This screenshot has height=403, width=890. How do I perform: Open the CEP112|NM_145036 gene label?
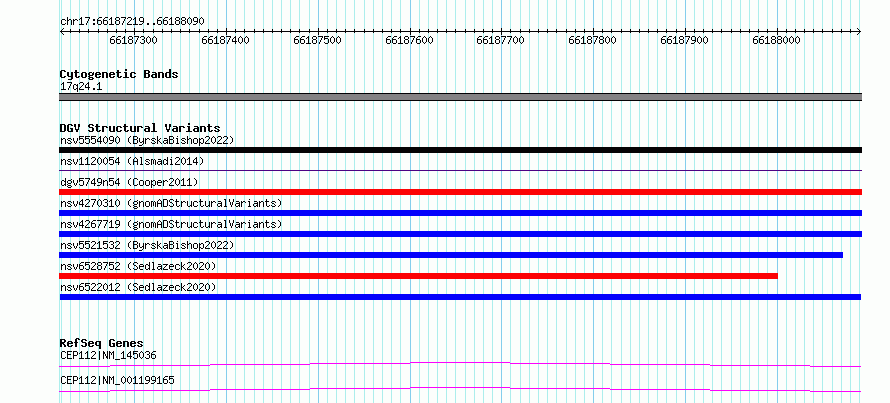[x=108, y=356]
